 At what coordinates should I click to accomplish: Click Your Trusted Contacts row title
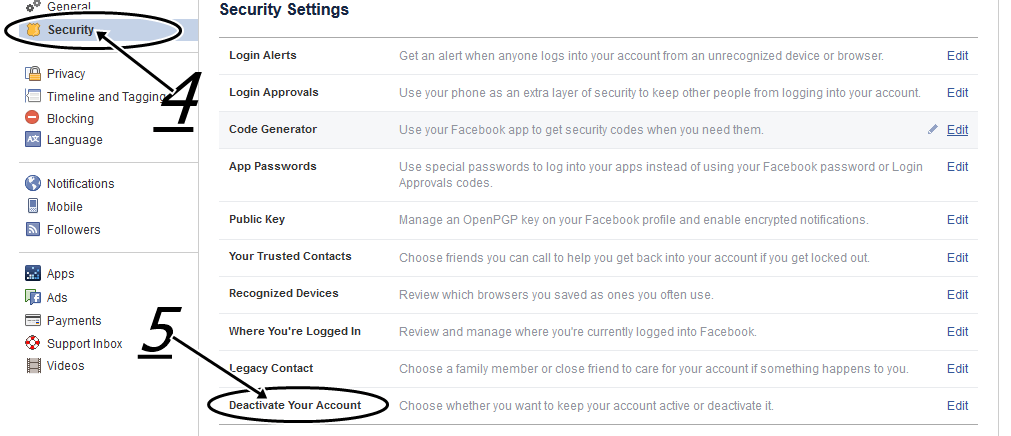[x=290, y=256]
